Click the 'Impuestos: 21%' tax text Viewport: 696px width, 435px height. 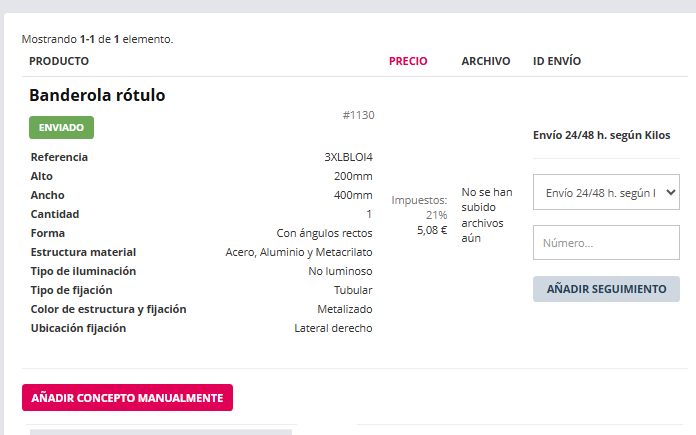[x=420, y=207]
